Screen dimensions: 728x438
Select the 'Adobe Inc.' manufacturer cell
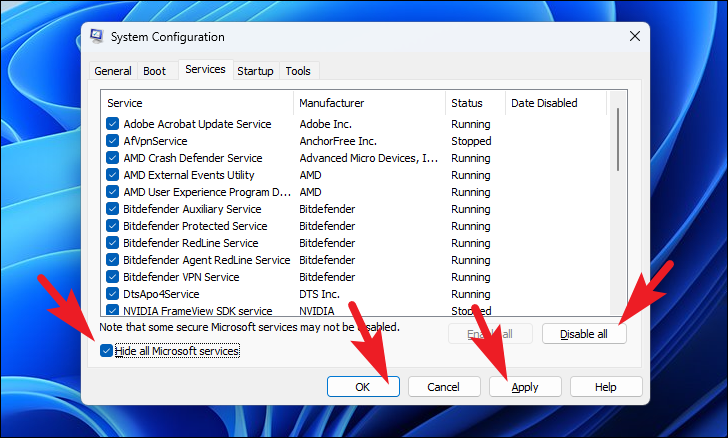(x=325, y=124)
